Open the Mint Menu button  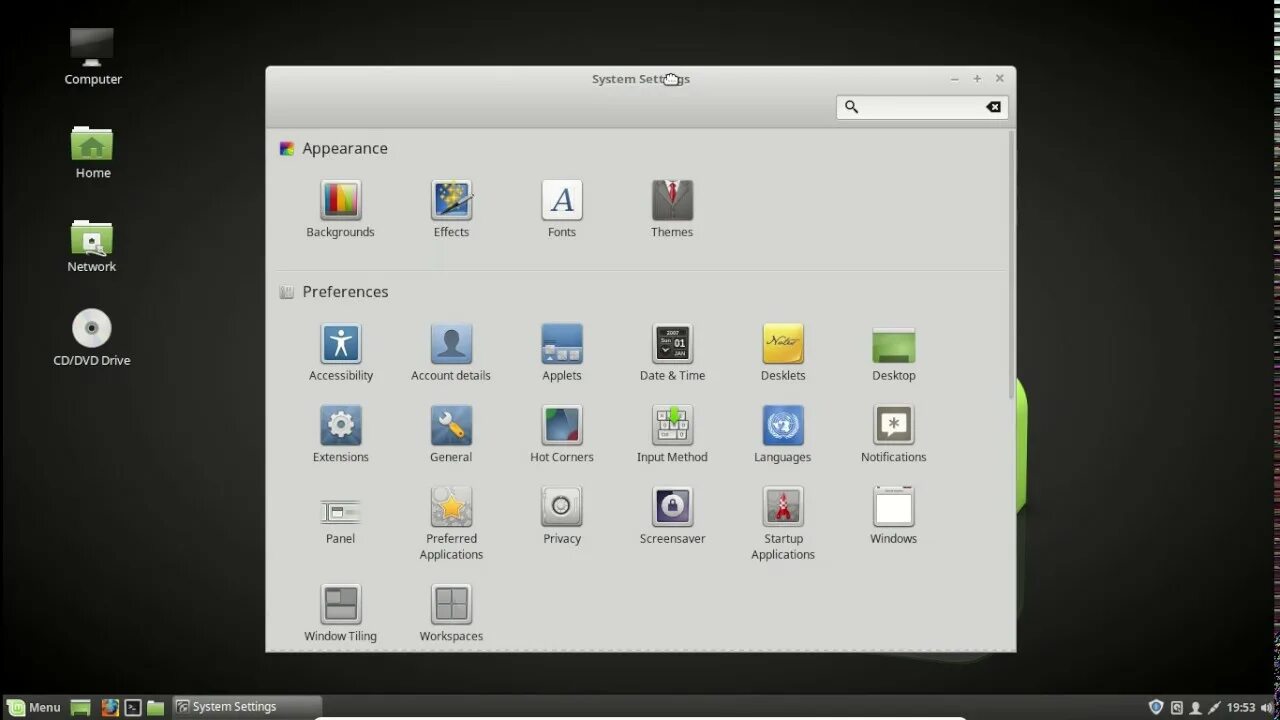35,707
